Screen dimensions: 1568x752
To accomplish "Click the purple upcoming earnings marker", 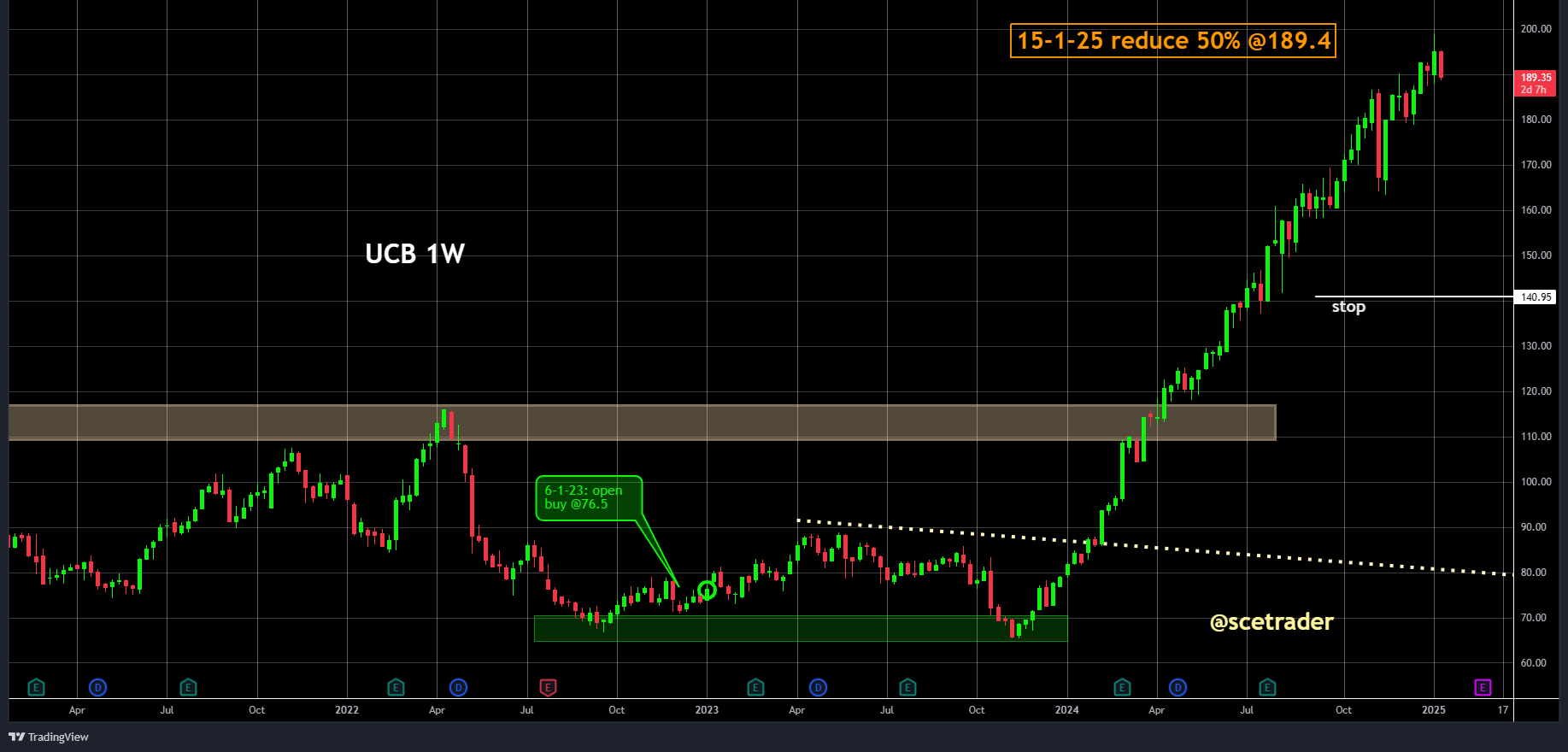I will click(x=1483, y=687).
